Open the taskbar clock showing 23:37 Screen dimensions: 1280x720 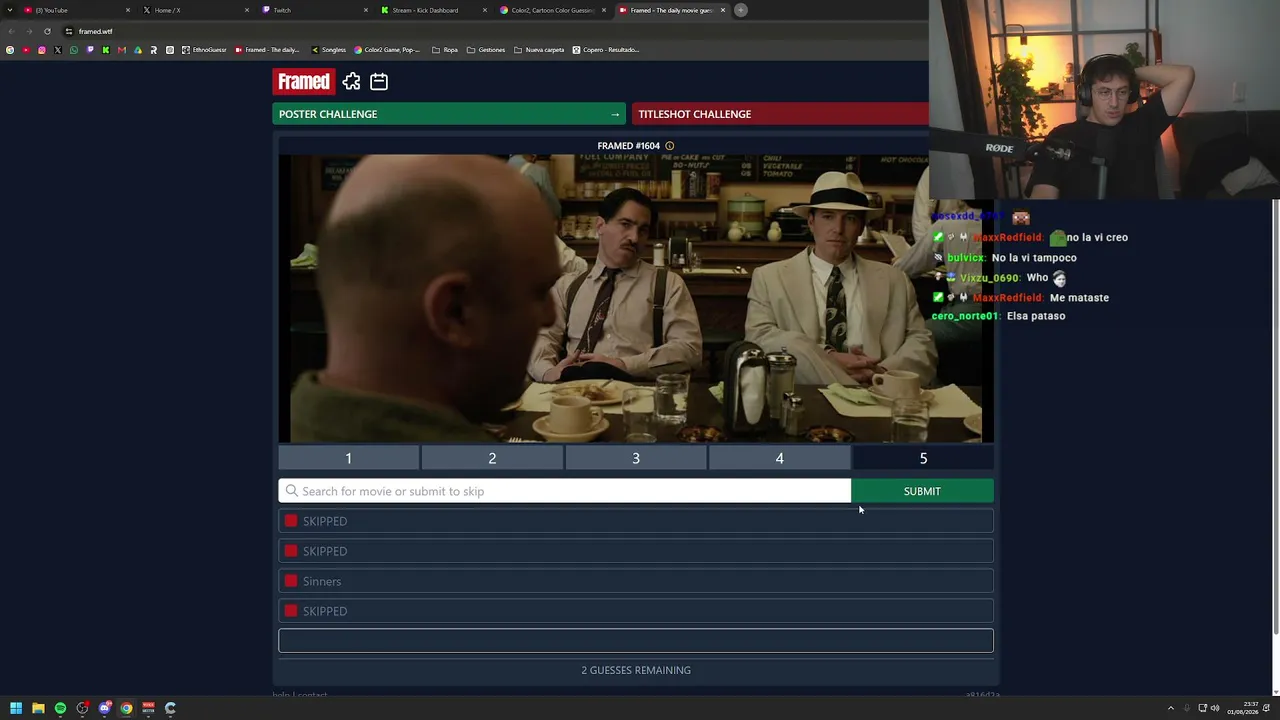pos(1244,708)
